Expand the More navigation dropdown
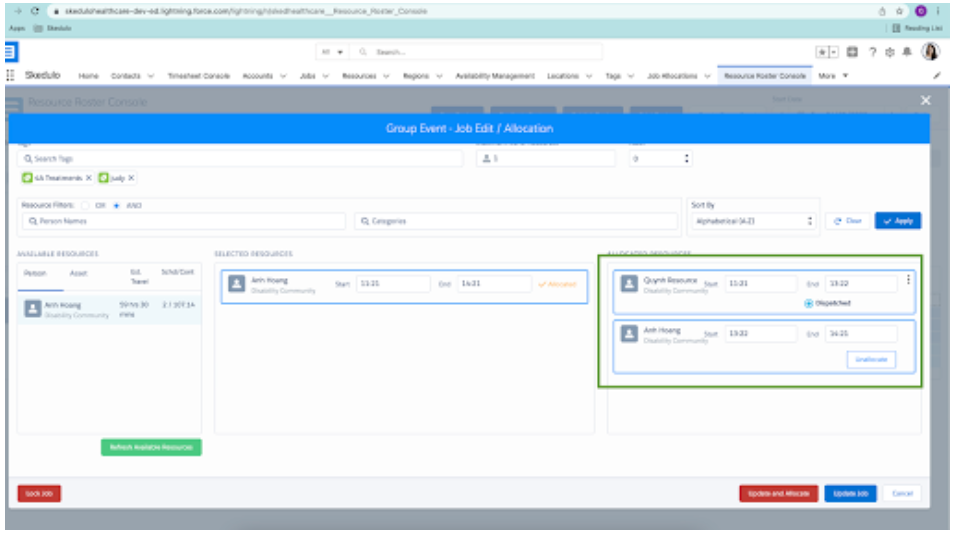The width and height of the screenshot is (953, 533). (833, 76)
